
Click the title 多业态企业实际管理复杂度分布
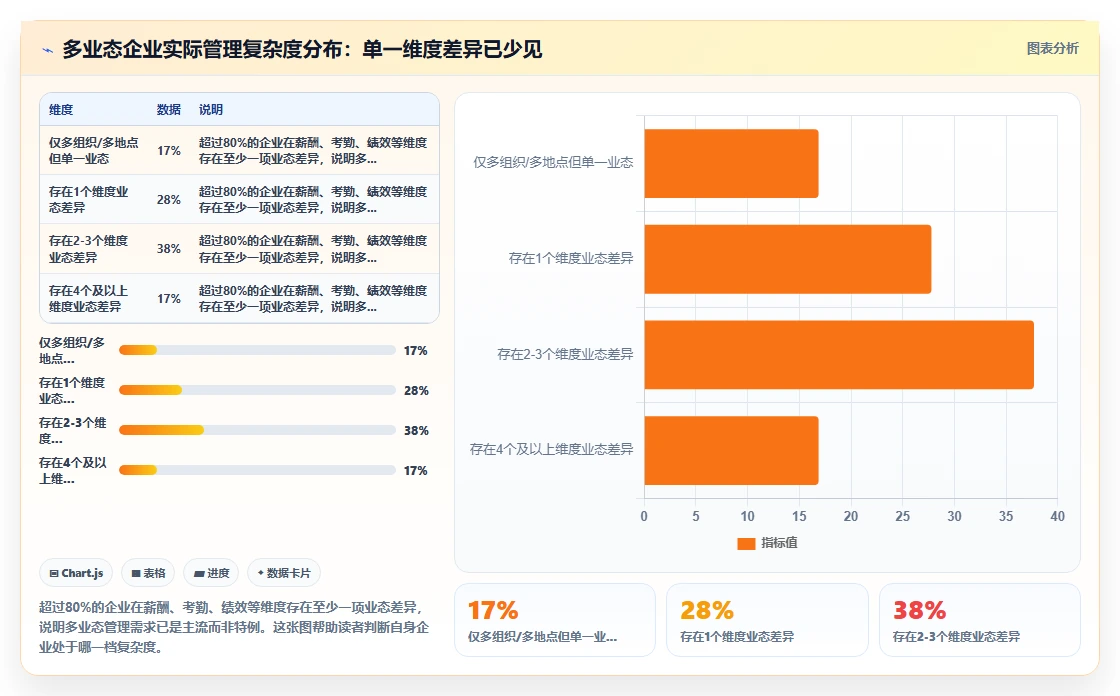(302, 49)
